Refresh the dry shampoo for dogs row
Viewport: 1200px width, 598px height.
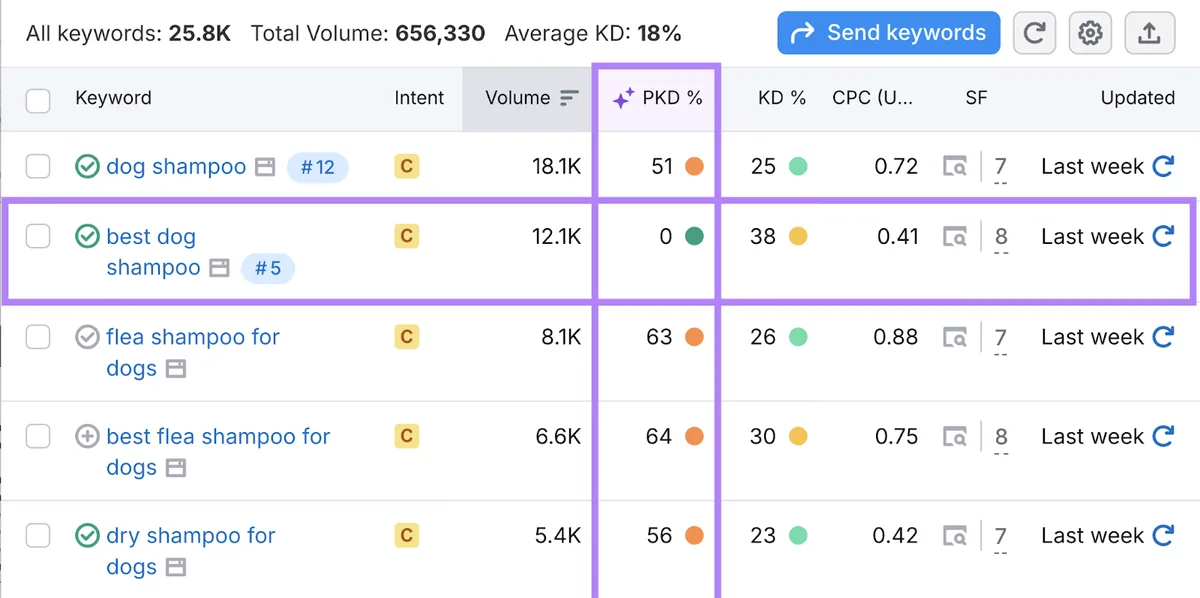(x=1163, y=536)
